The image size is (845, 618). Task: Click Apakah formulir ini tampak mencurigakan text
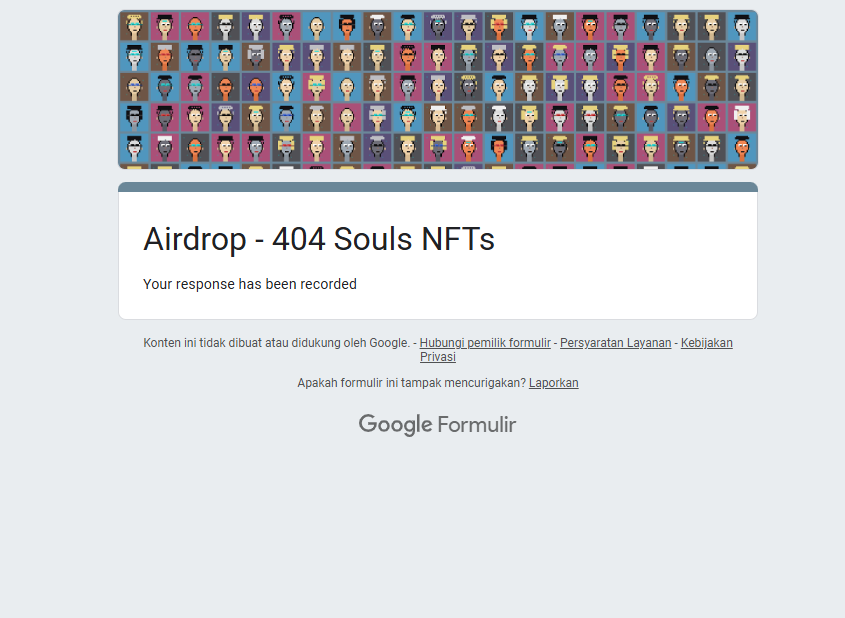click(412, 383)
